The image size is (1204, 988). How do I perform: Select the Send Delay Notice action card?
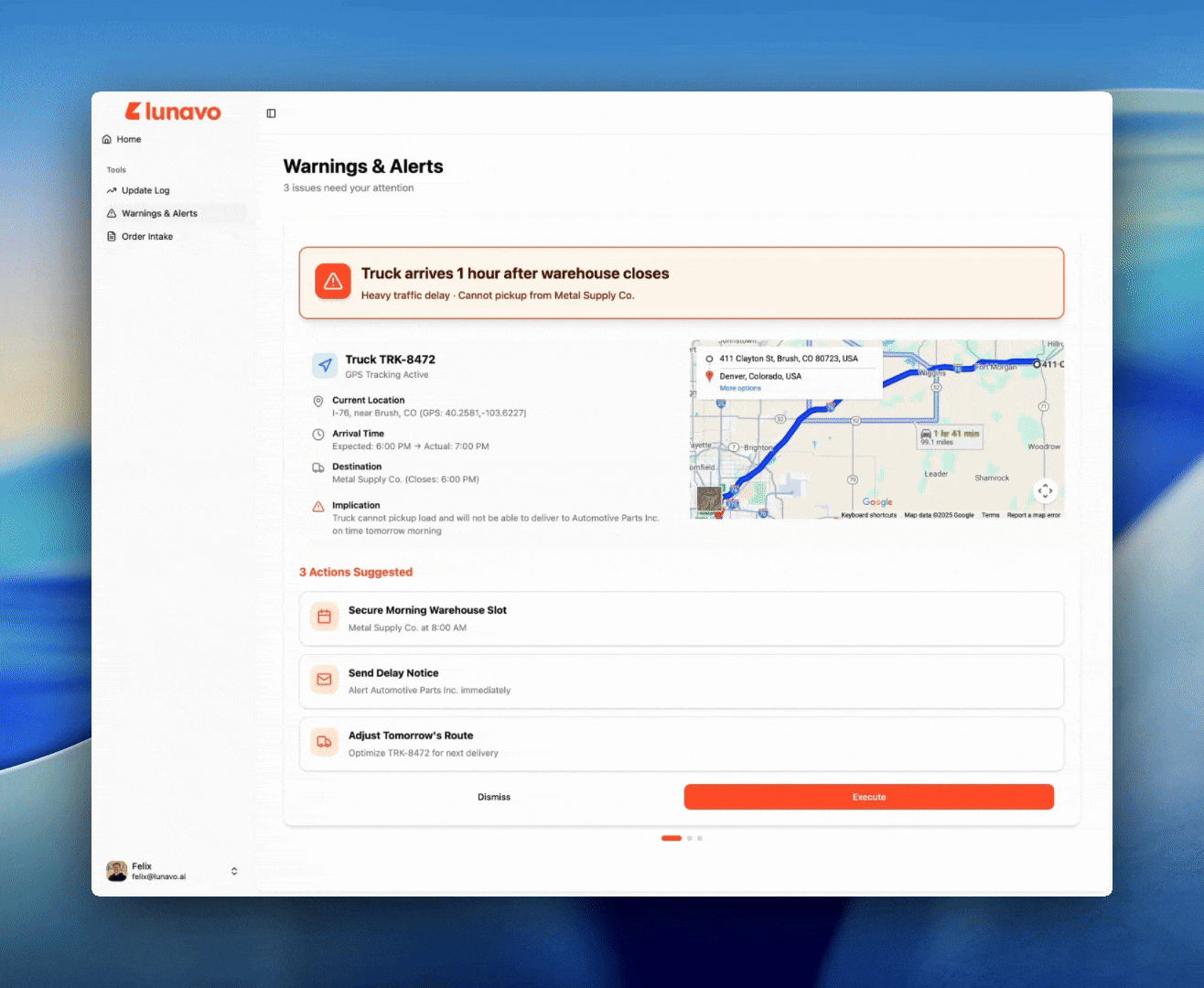tap(681, 682)
